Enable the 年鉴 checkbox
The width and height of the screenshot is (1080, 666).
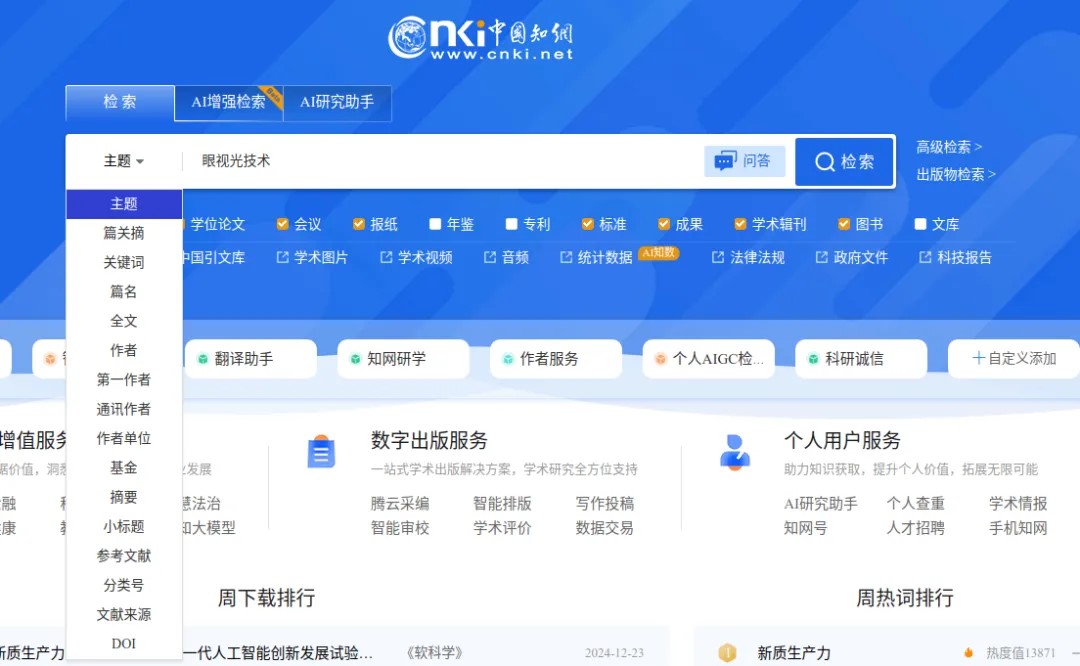(435, 224)
